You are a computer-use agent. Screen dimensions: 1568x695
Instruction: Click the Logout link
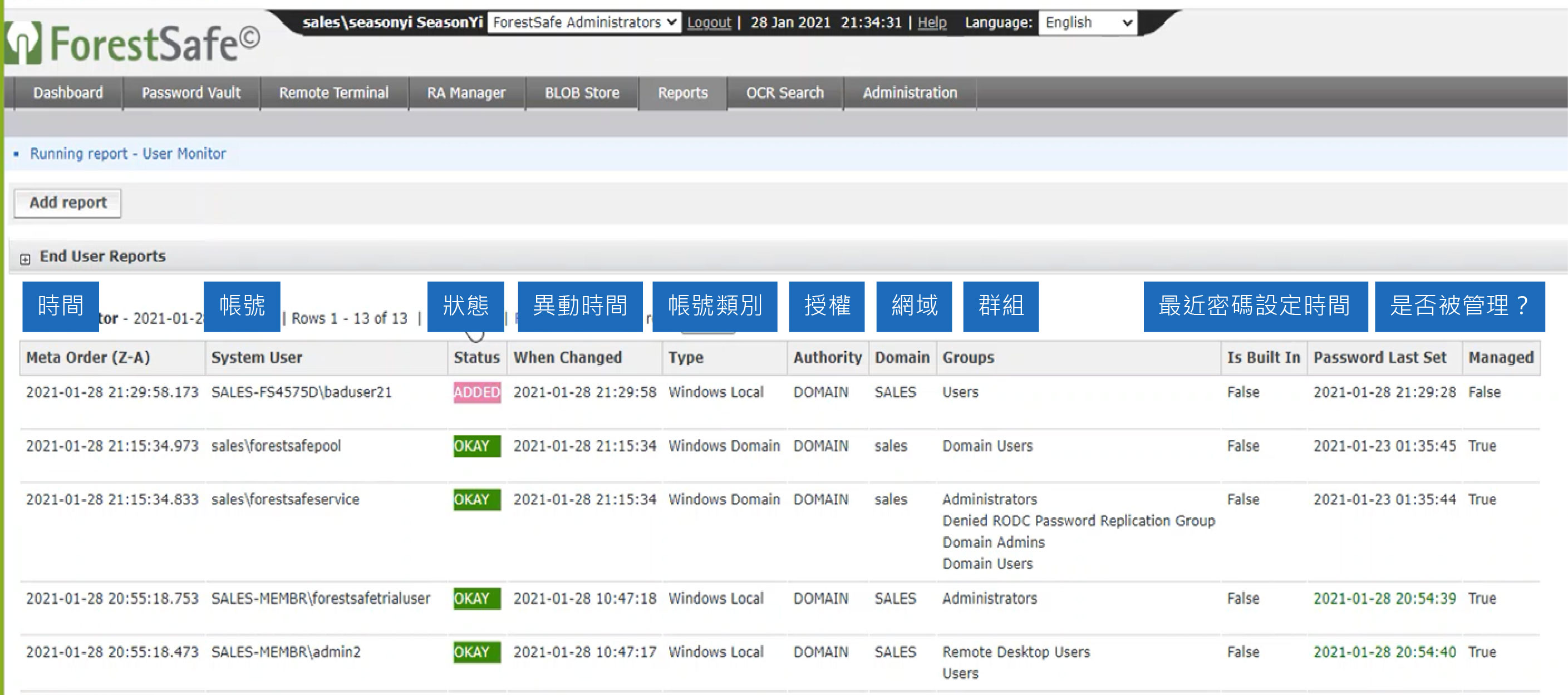tap(709, 22)
